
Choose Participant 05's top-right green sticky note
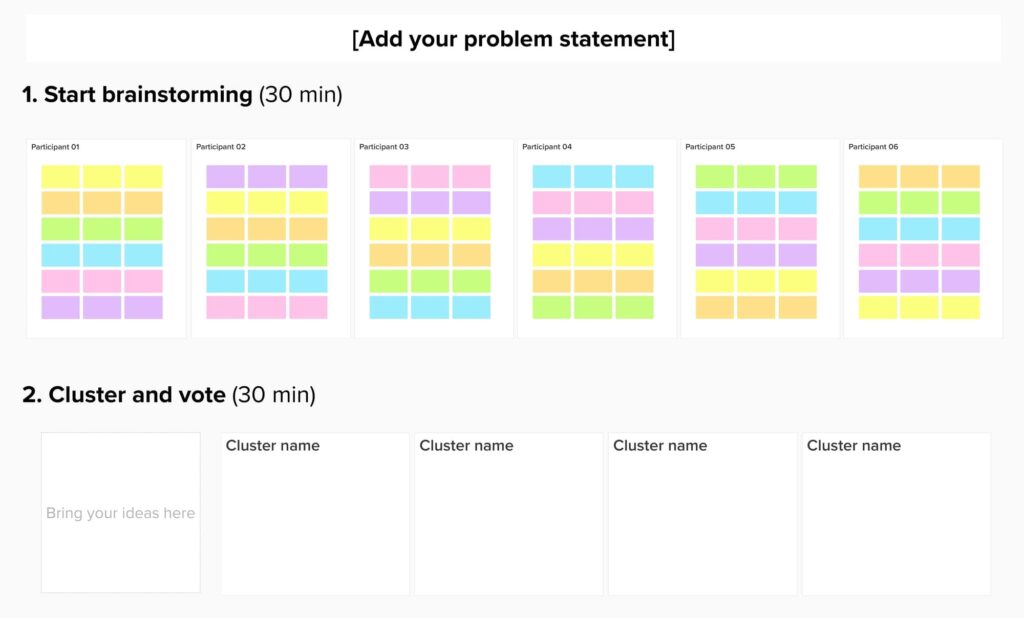798,177
